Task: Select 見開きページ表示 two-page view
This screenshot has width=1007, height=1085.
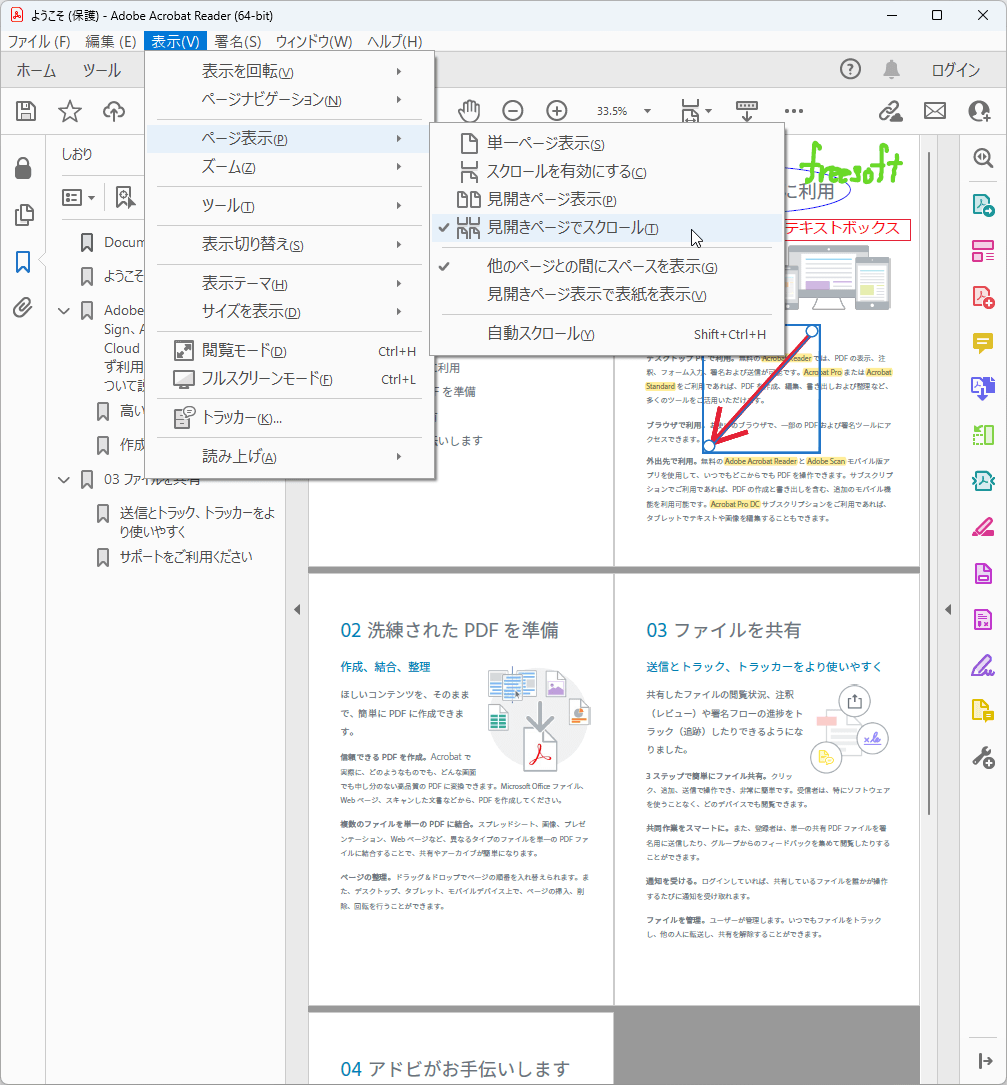Action: tap(606, 199)
